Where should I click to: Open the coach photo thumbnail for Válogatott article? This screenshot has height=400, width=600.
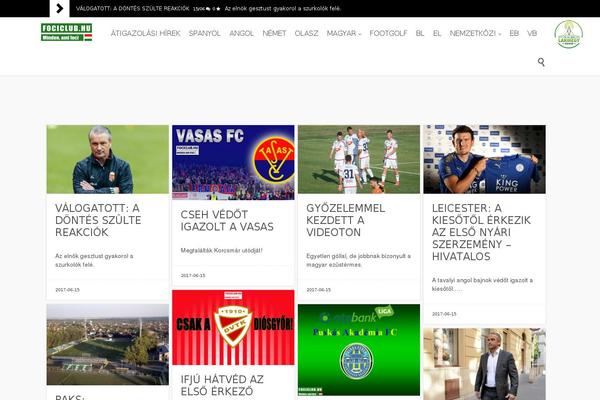pos(108,159)
